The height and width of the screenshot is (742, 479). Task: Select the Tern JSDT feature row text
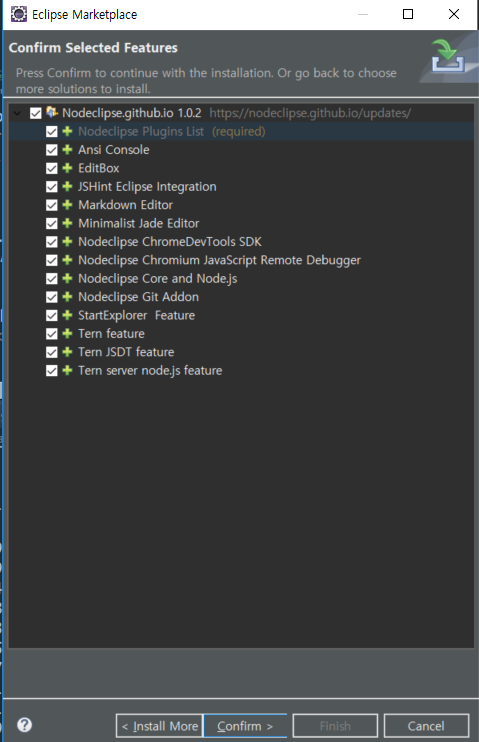click(126, 353)
